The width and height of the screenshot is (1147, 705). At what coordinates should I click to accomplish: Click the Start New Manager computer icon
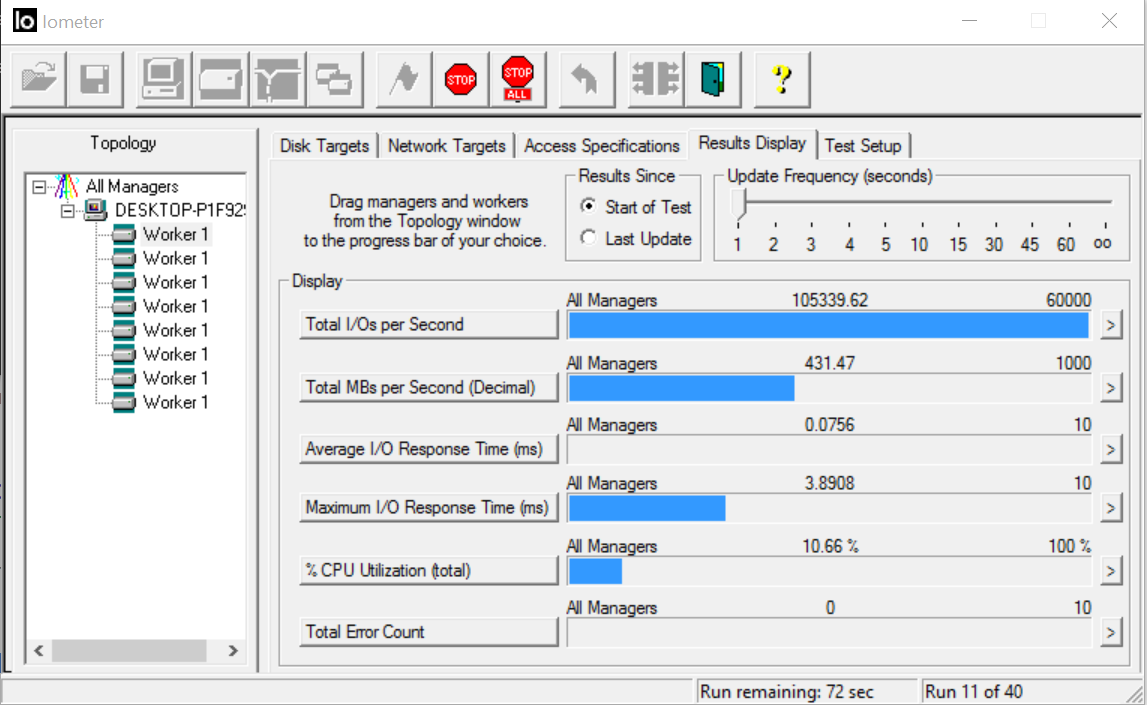pos(164,79)
